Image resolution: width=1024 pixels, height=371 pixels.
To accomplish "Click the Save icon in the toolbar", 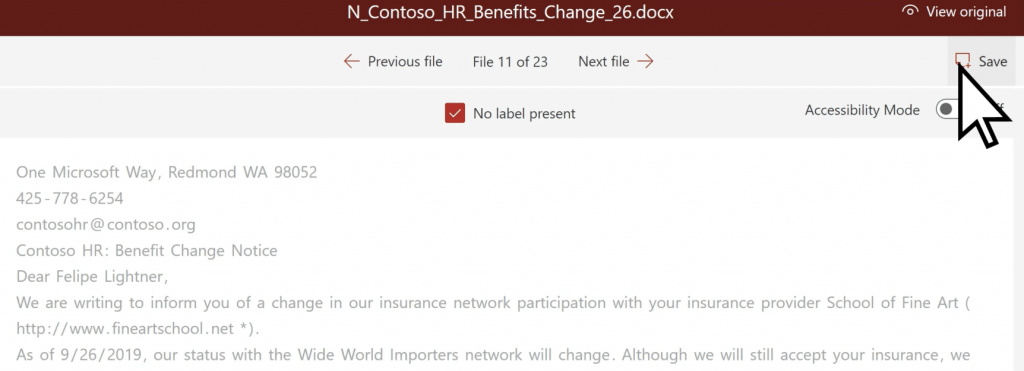I will click(x=963, y=61).
